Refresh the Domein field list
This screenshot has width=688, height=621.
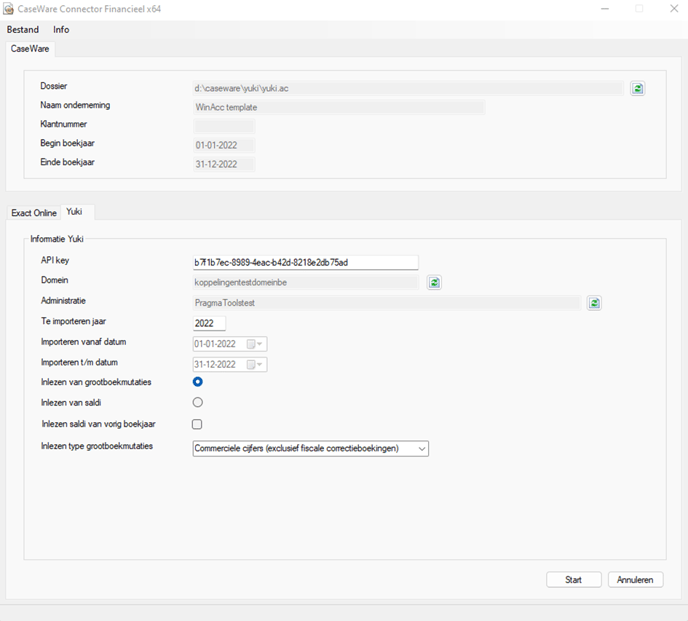[x=434, y=283]
